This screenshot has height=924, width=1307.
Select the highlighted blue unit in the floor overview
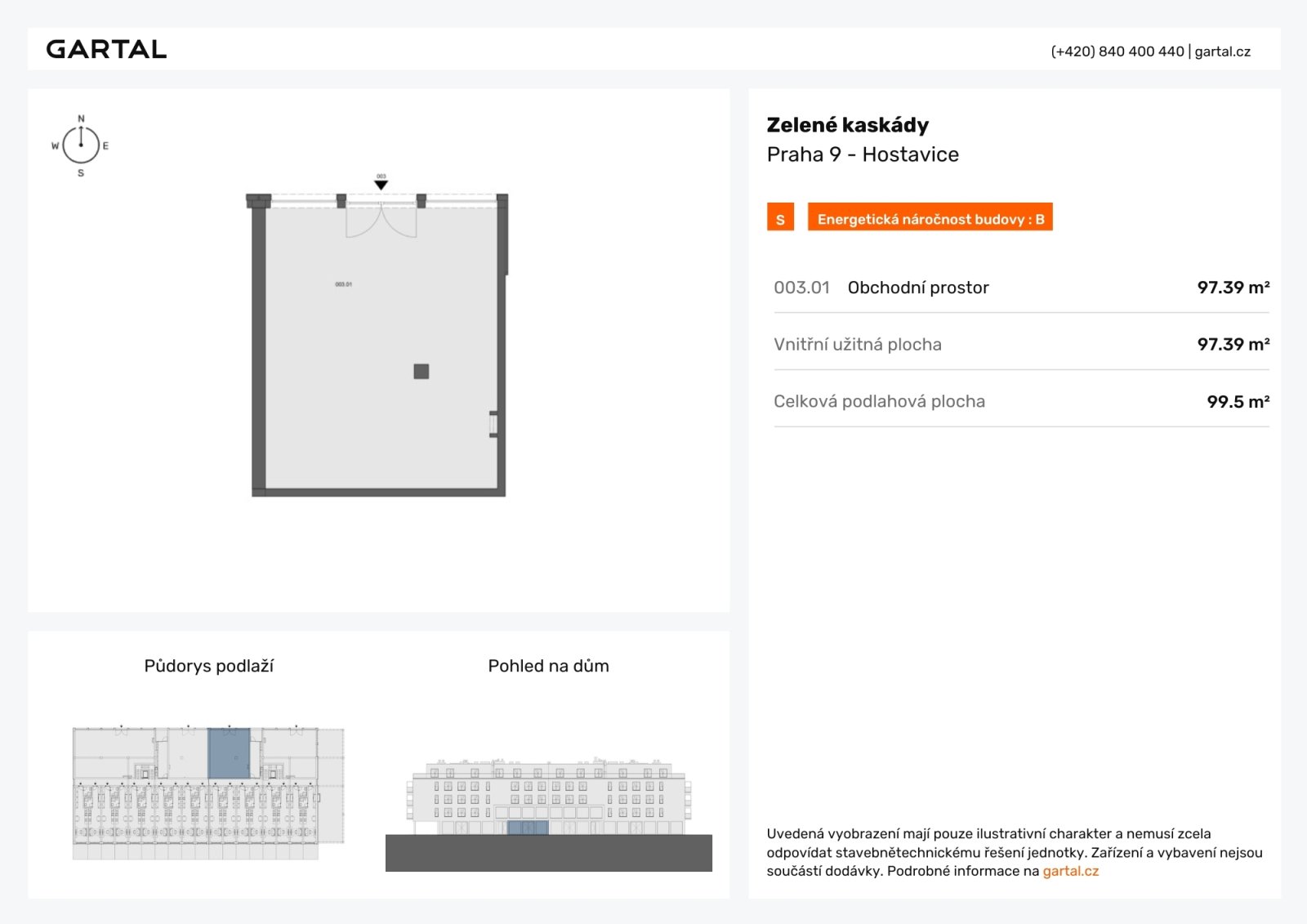(x=229, y=753)
